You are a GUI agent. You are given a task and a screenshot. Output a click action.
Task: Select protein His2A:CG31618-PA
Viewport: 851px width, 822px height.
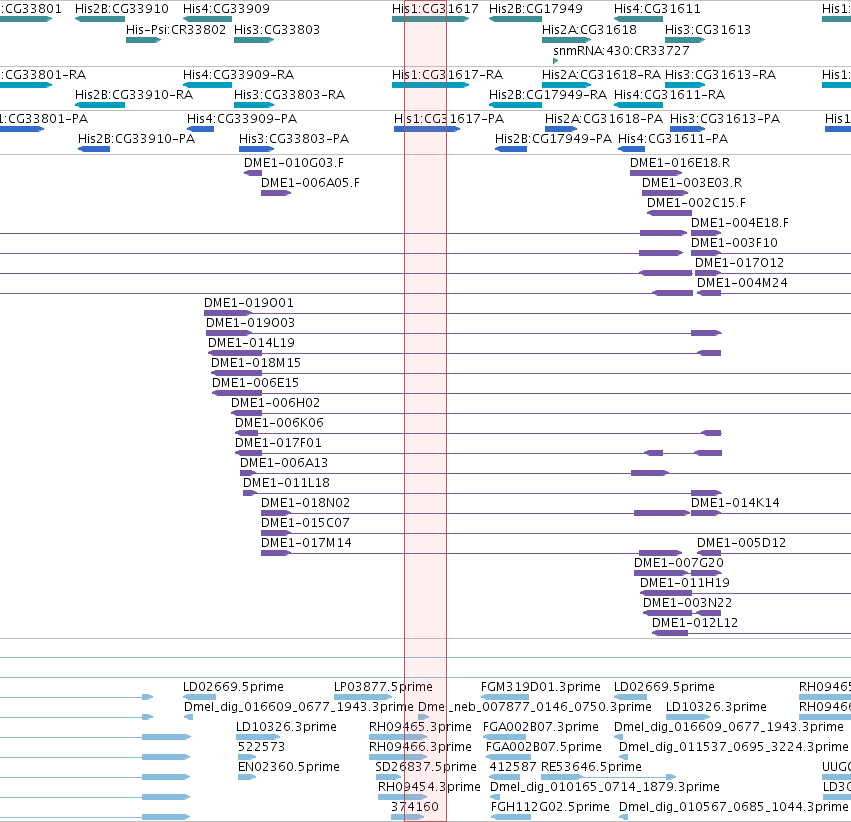tap(561, 129)
